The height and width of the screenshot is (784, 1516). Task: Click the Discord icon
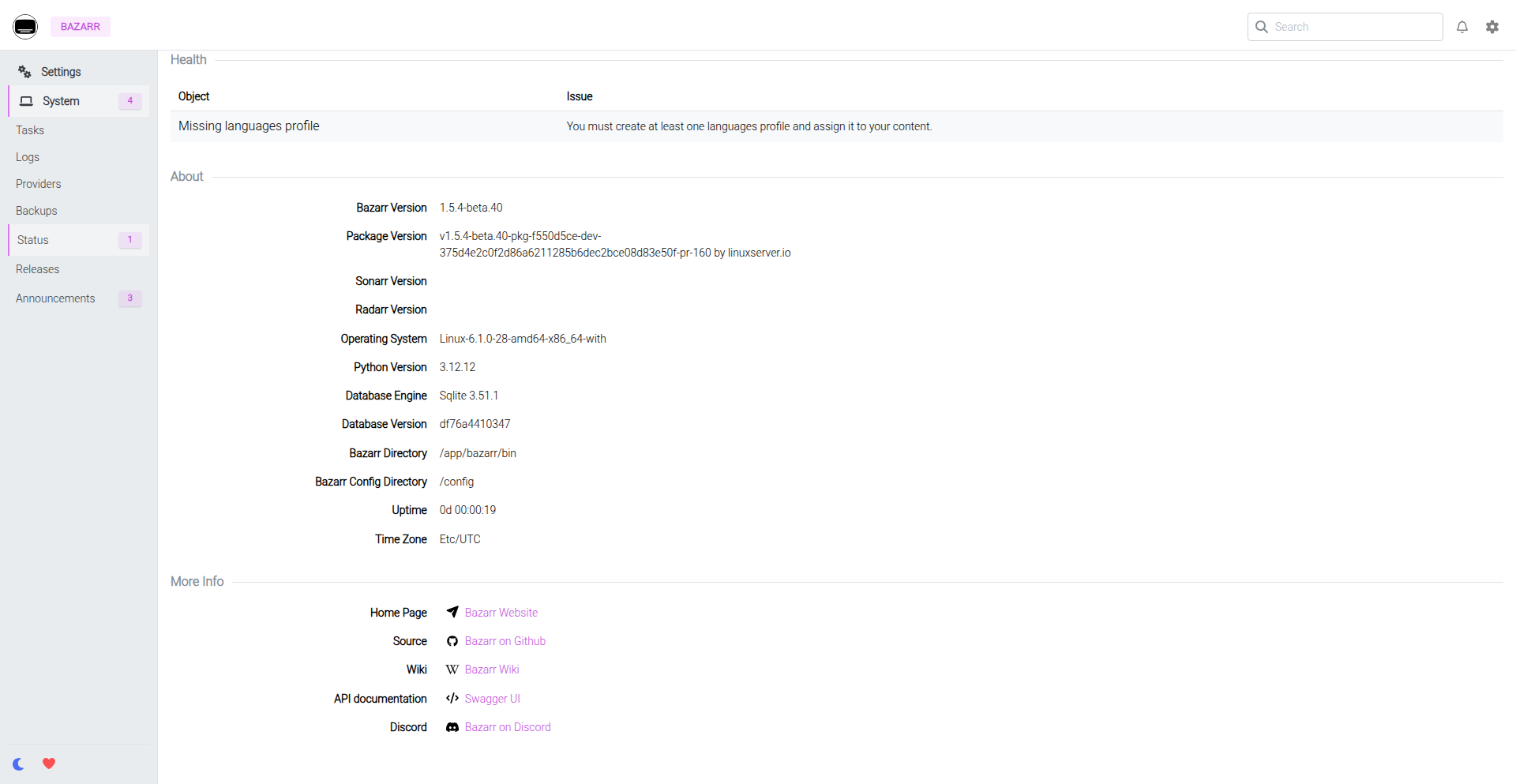(x=452, y=727)
